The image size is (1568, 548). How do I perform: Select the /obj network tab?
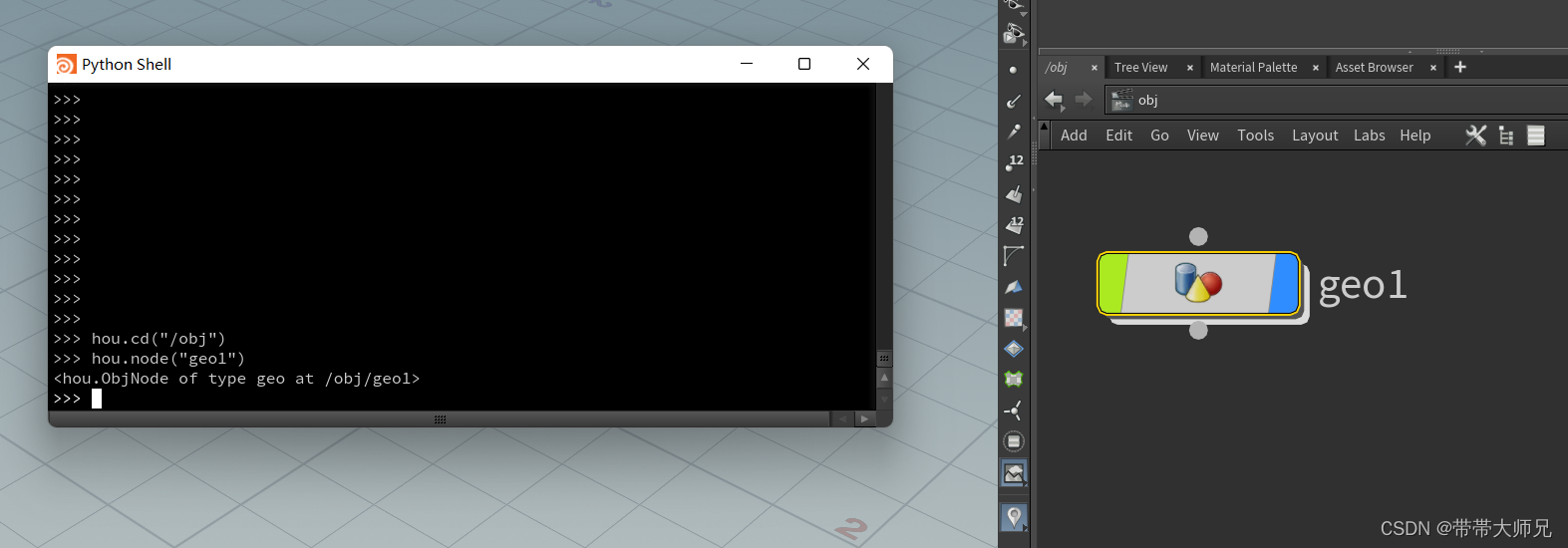click(x=1057, y=68)
